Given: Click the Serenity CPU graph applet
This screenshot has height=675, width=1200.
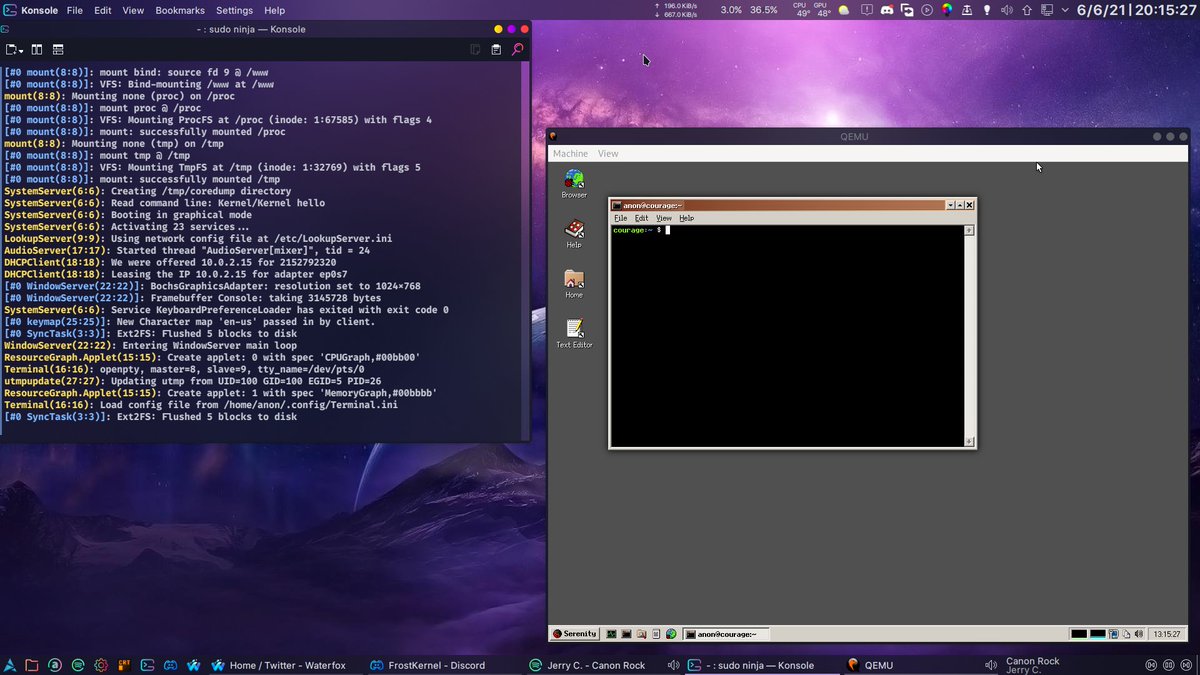Looking at the screenshot, I should (x=1078, y=634).
